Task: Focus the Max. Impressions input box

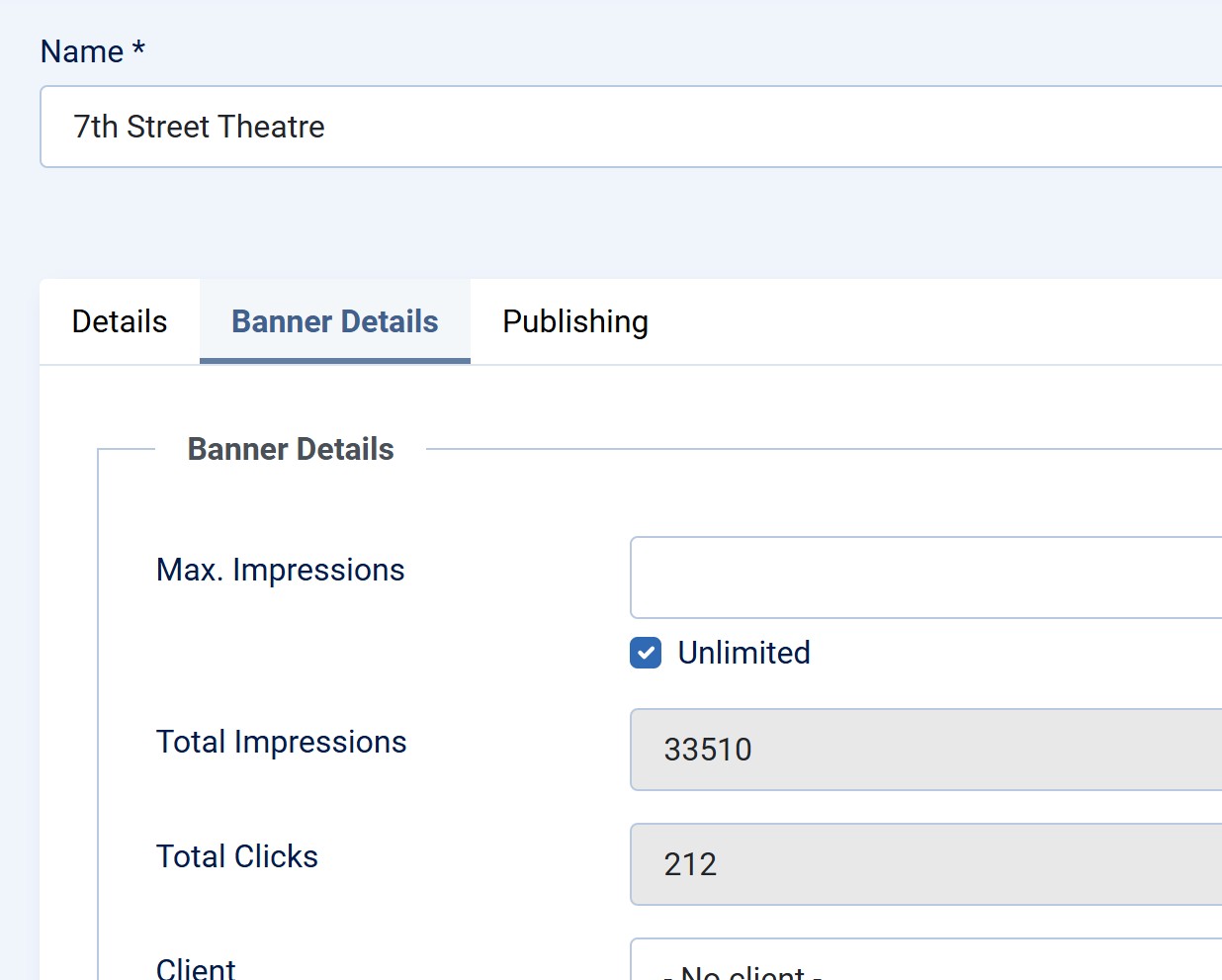Action: [x=925, y=578]
